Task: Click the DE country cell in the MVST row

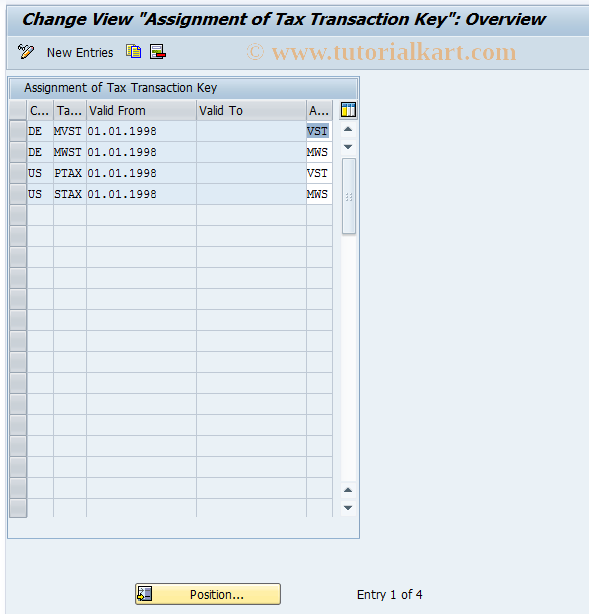Action: tap(40, 131)
